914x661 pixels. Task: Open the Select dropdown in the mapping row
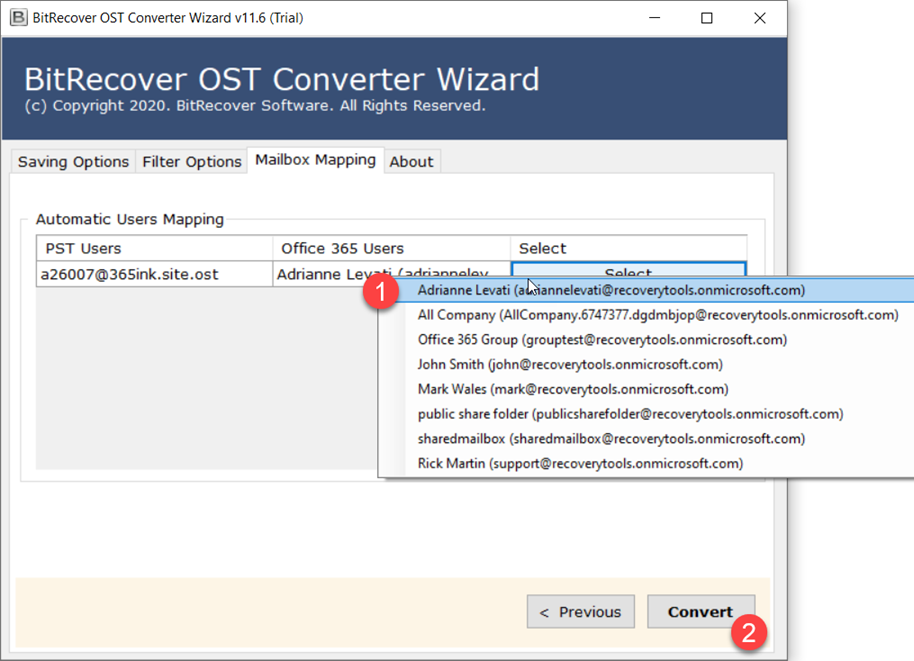point(628,269)
